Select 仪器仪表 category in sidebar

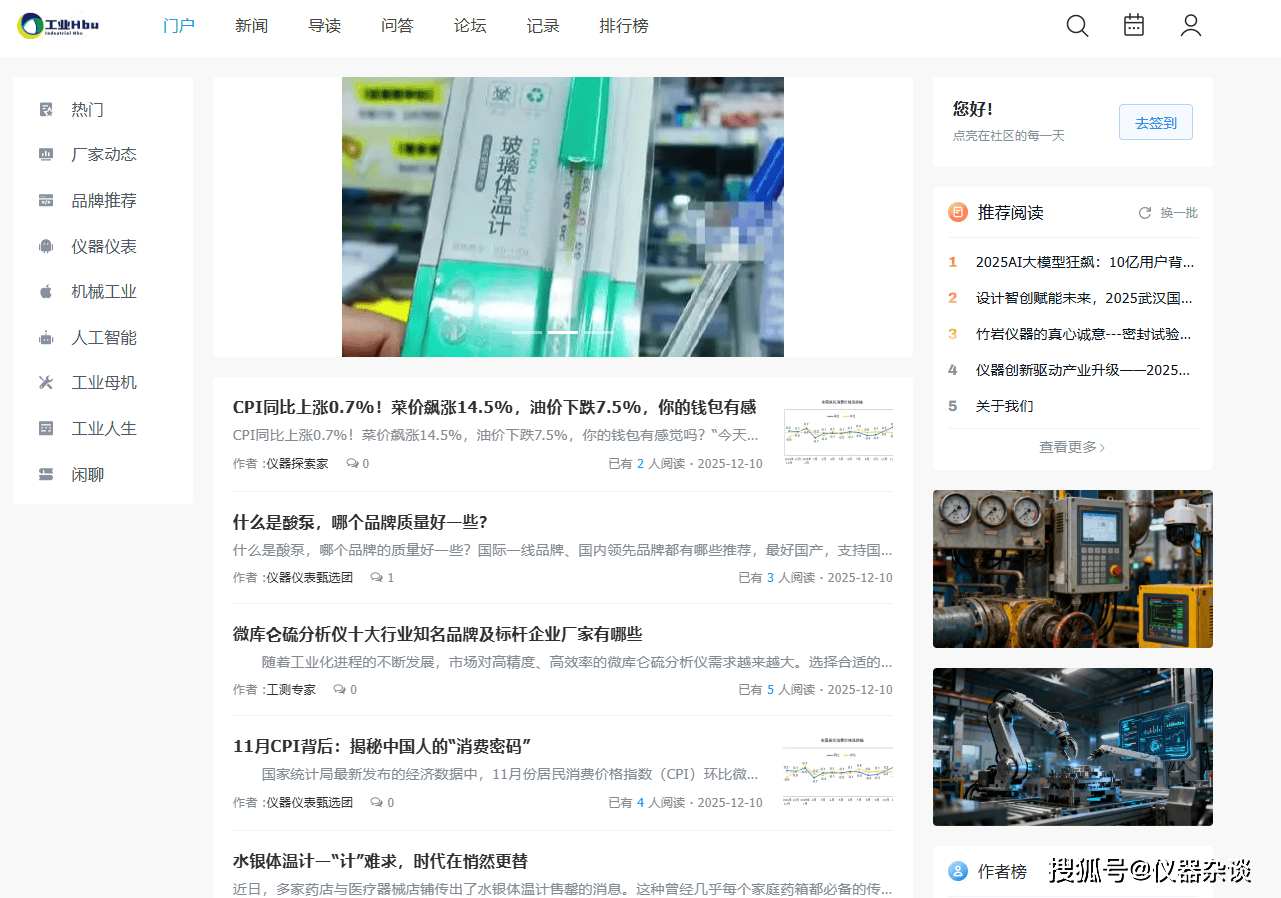[x=104, y=246]
